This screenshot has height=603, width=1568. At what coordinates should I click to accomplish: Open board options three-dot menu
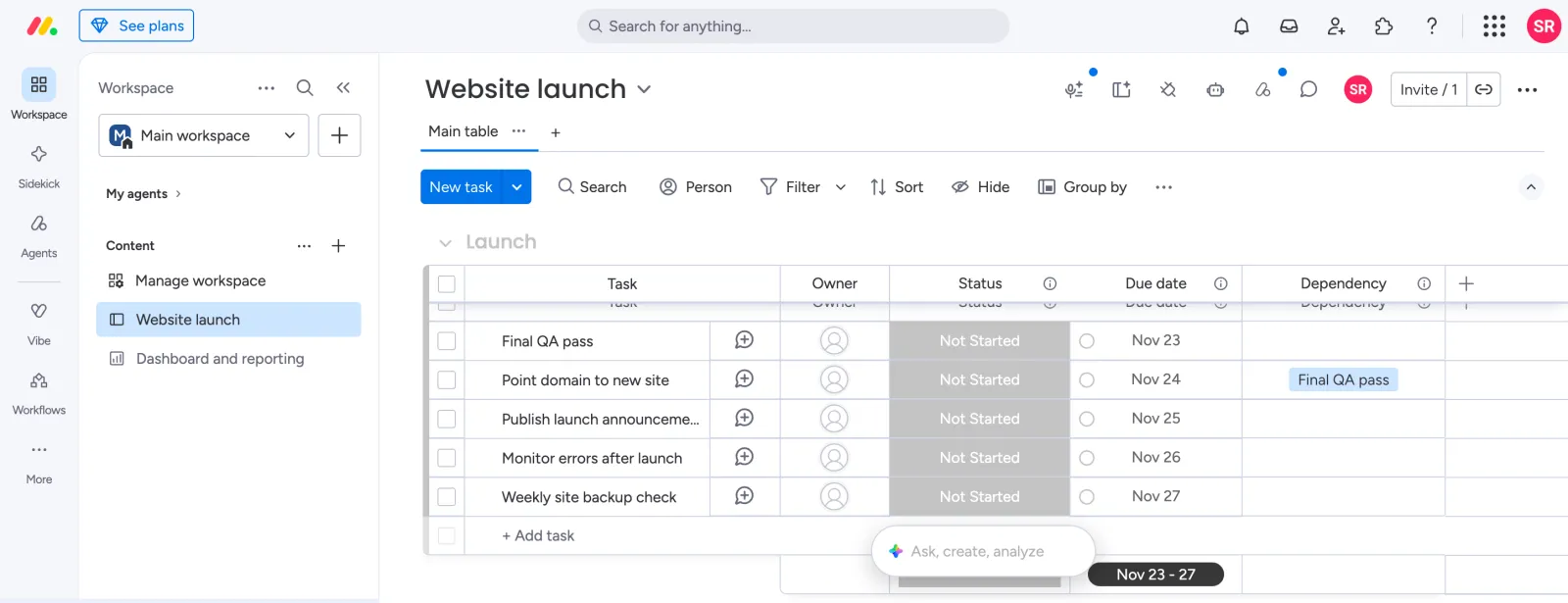tap(1527, 89)
